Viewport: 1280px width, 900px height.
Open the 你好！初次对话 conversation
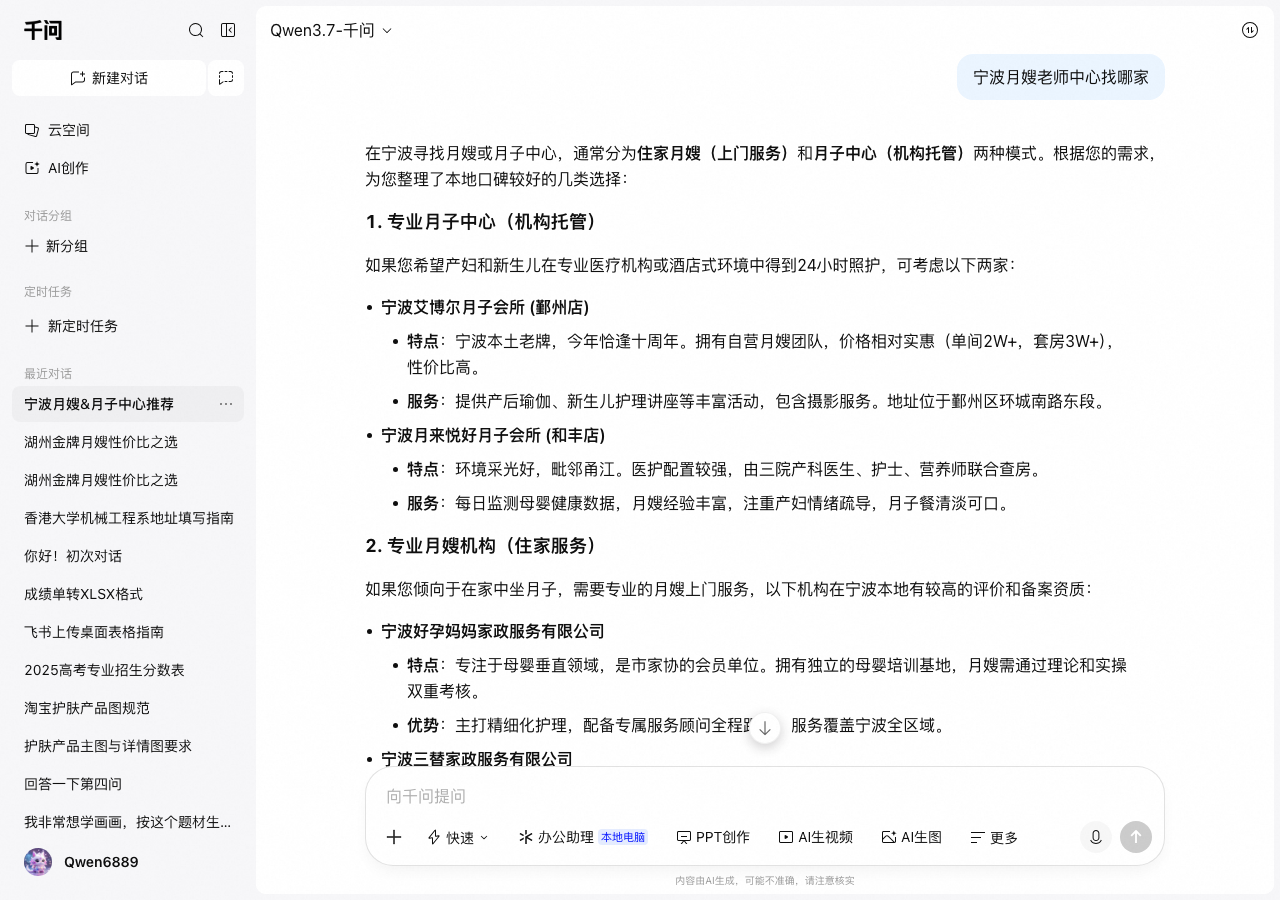pyautogui.click(x=128, y=556)
